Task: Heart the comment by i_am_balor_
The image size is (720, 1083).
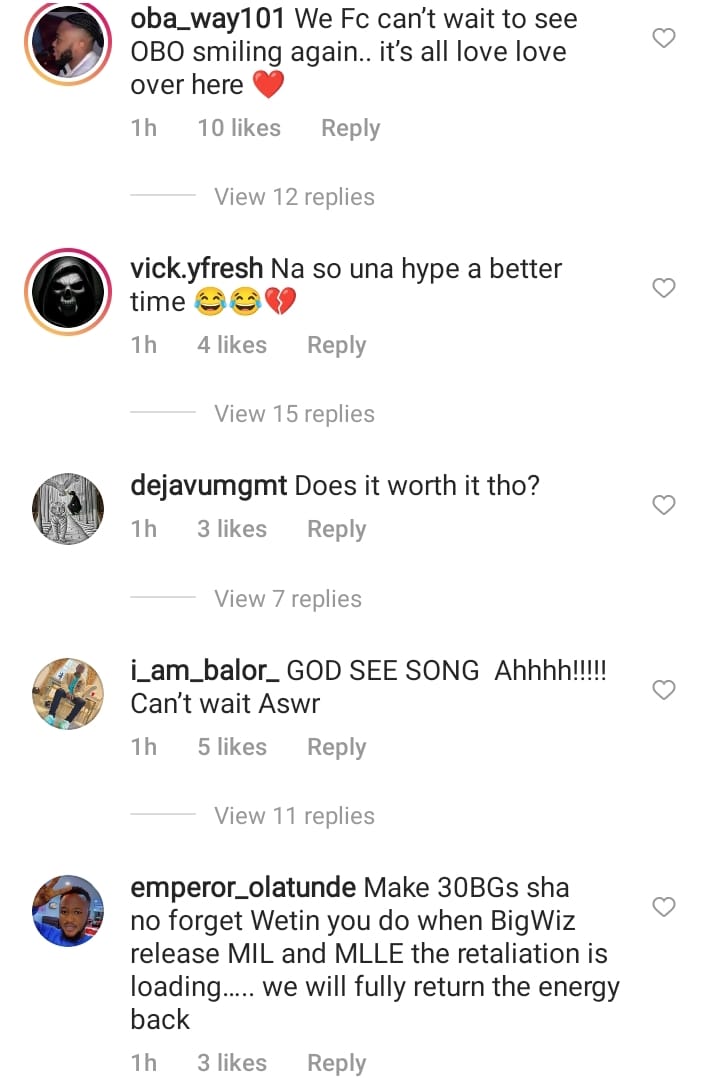Action: (x=664, y=690)
